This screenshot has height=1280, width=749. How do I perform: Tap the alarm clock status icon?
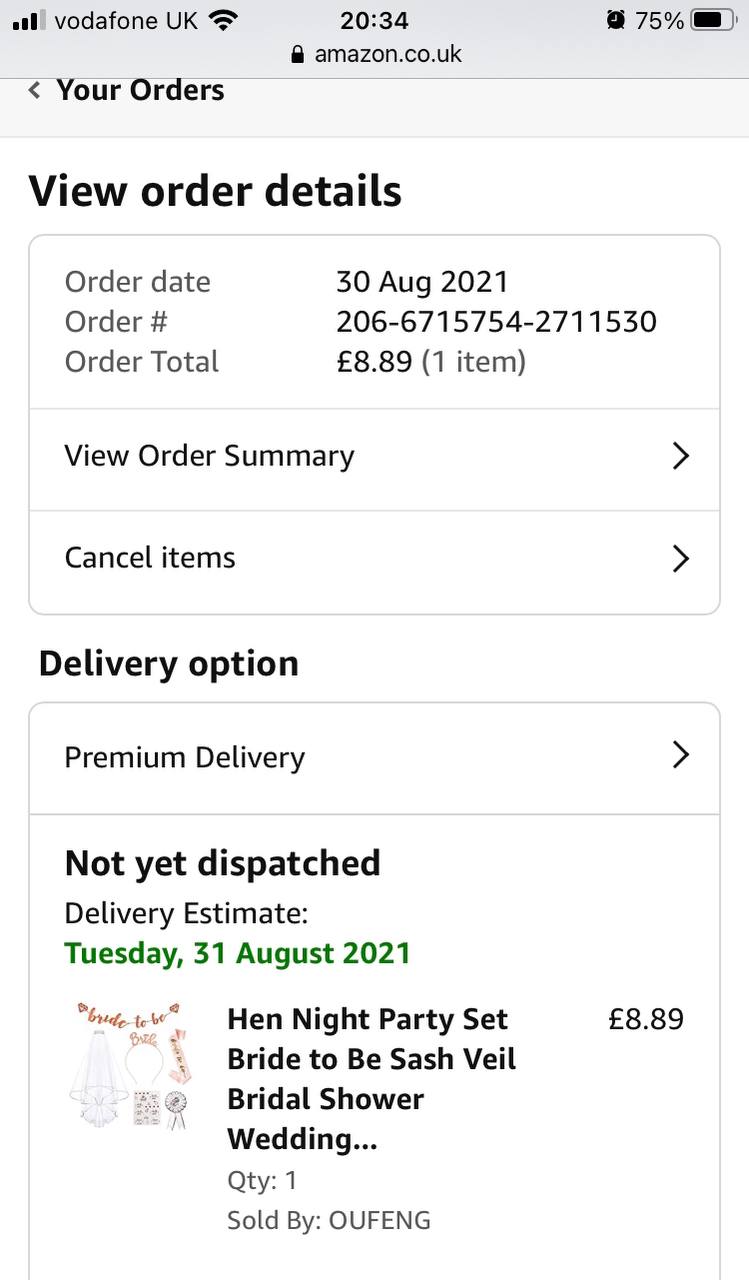[x=615, y=20]
